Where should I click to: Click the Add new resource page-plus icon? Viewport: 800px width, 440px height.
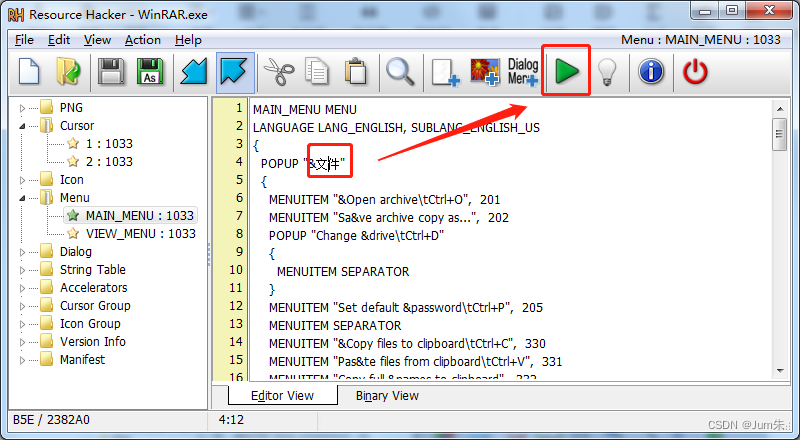point(445,72)
